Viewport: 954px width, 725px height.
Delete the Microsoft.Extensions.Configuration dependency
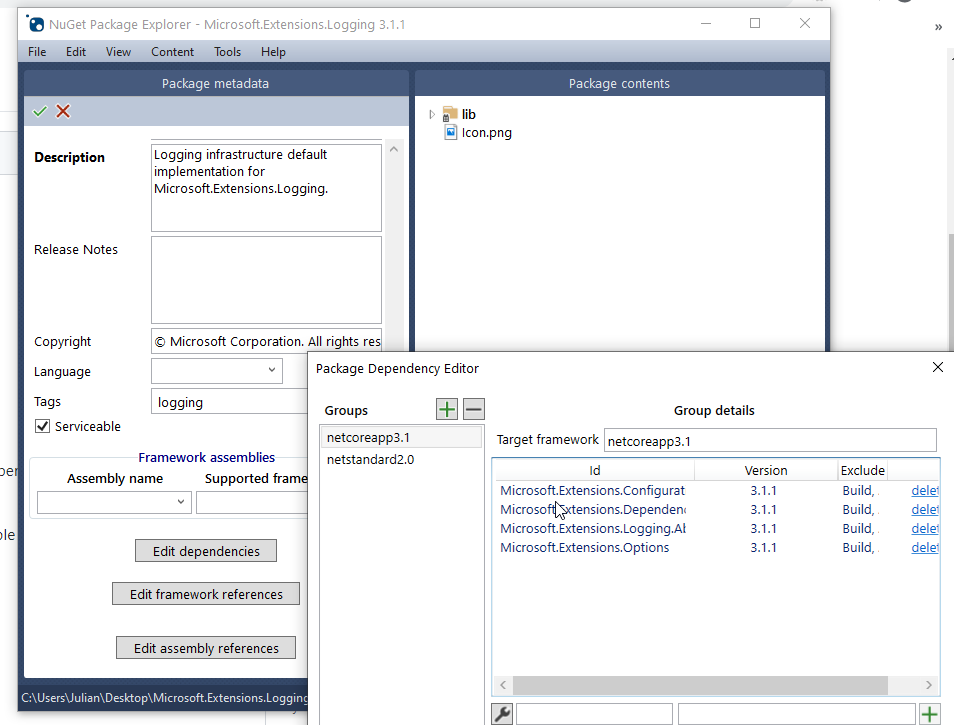[x=925, y=490]
